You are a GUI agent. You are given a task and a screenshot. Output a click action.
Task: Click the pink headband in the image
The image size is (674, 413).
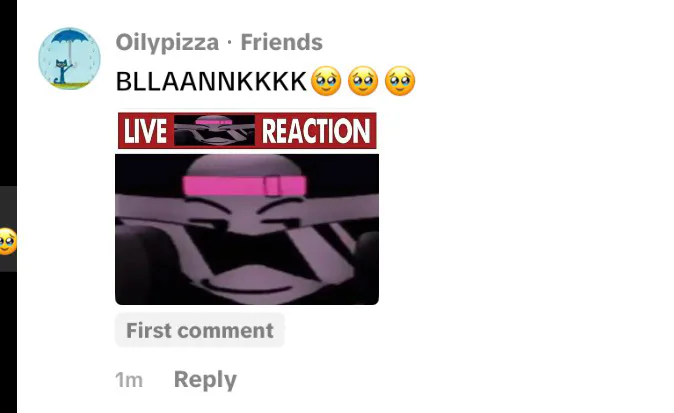[244, 186]
